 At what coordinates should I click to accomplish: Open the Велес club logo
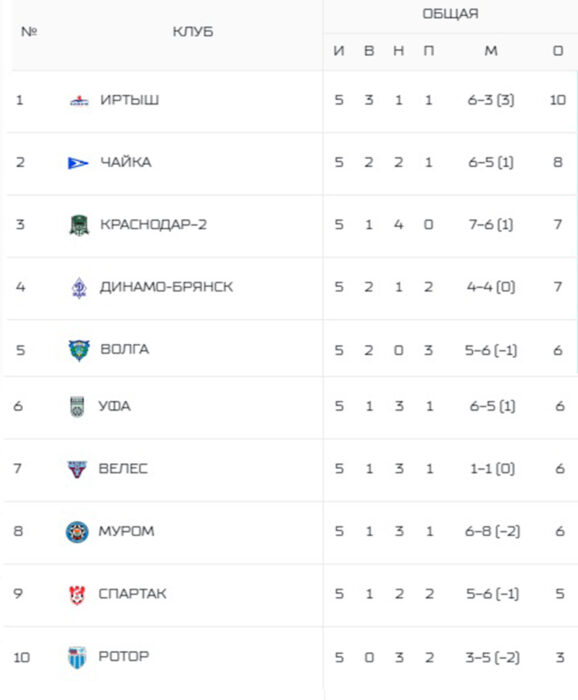[x=76, y=469]
